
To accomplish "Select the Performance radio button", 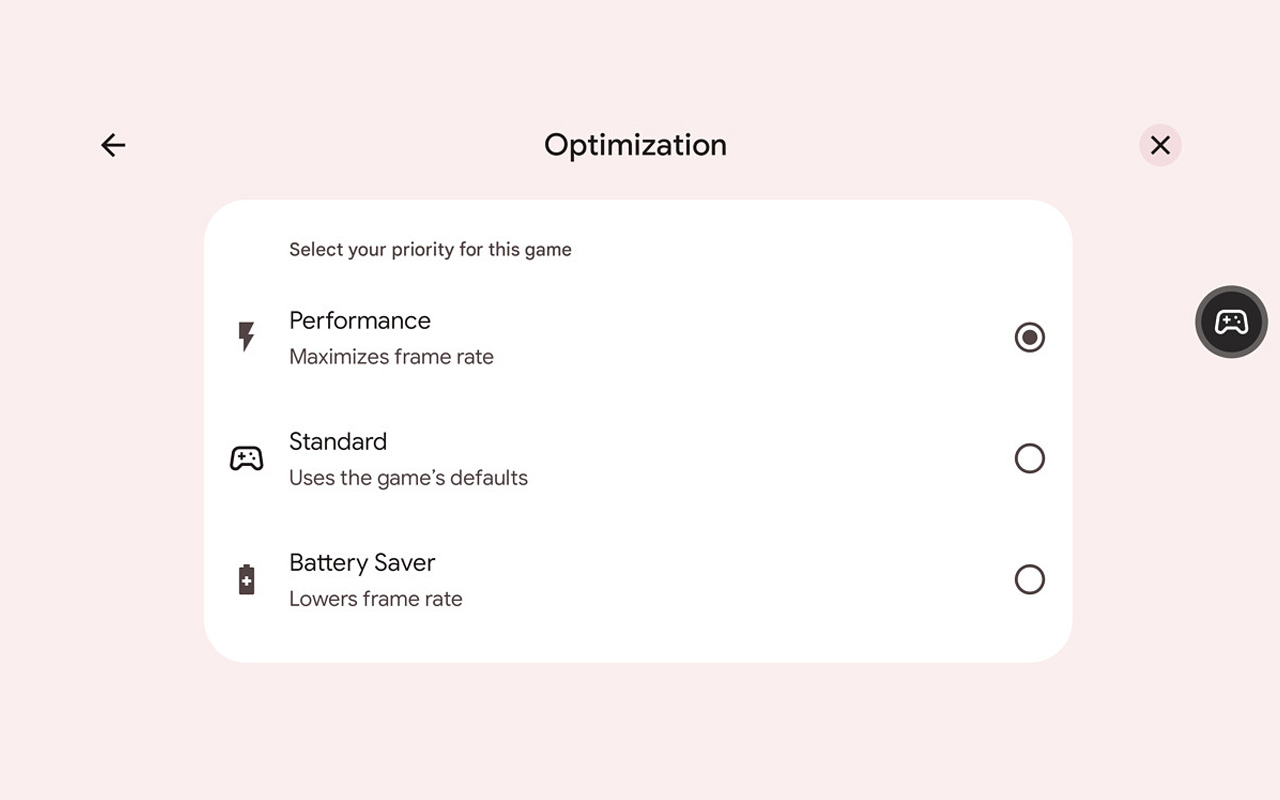I will [1029, 337].
